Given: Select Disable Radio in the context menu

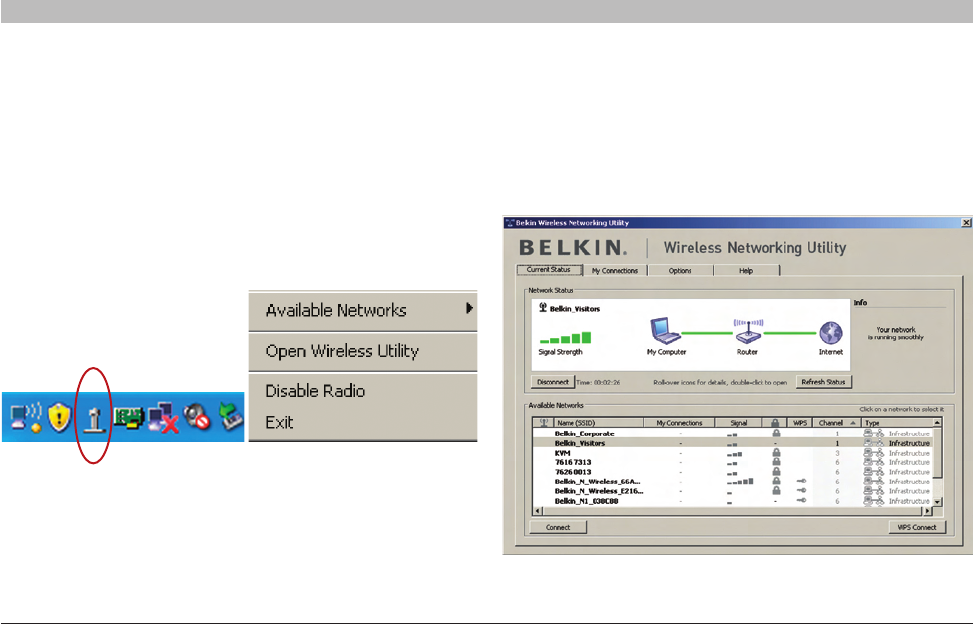Looking at the screenshot, I should point(363,391).
